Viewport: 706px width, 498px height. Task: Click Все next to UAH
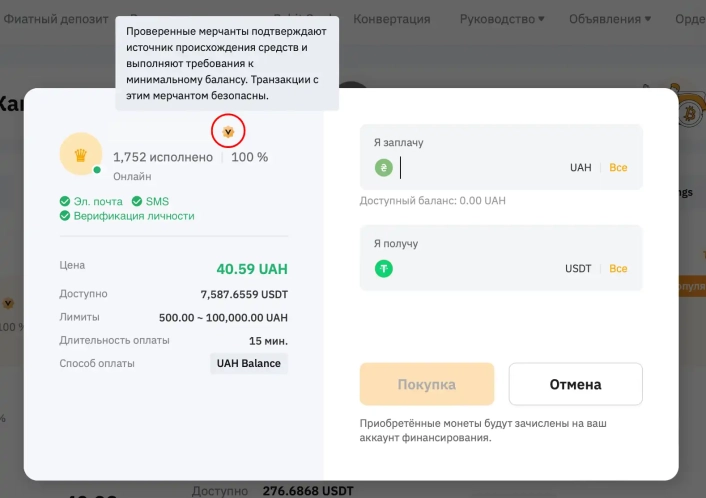tap(618, 168)
